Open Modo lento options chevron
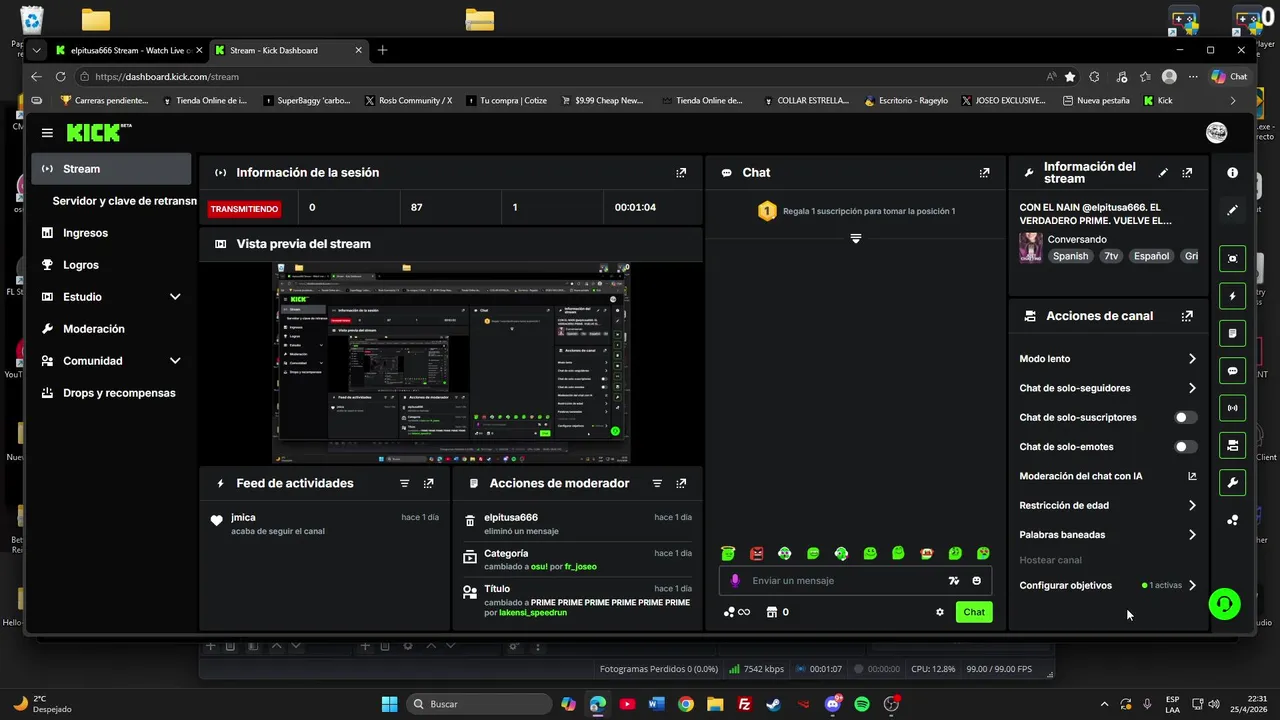This screenshot has width=1280, height=720. tap(1192, 359)
